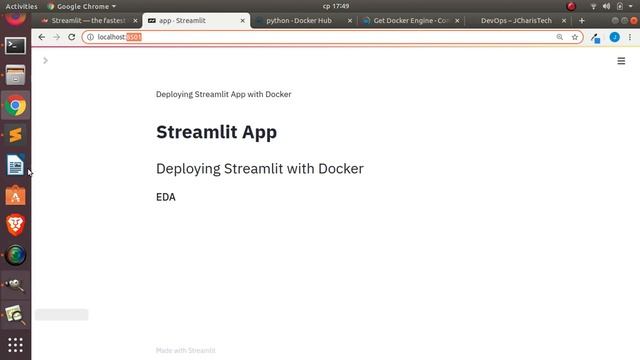Go forward in Chrome
Screen dimensions: 640x360
click(x=56, y=37)
